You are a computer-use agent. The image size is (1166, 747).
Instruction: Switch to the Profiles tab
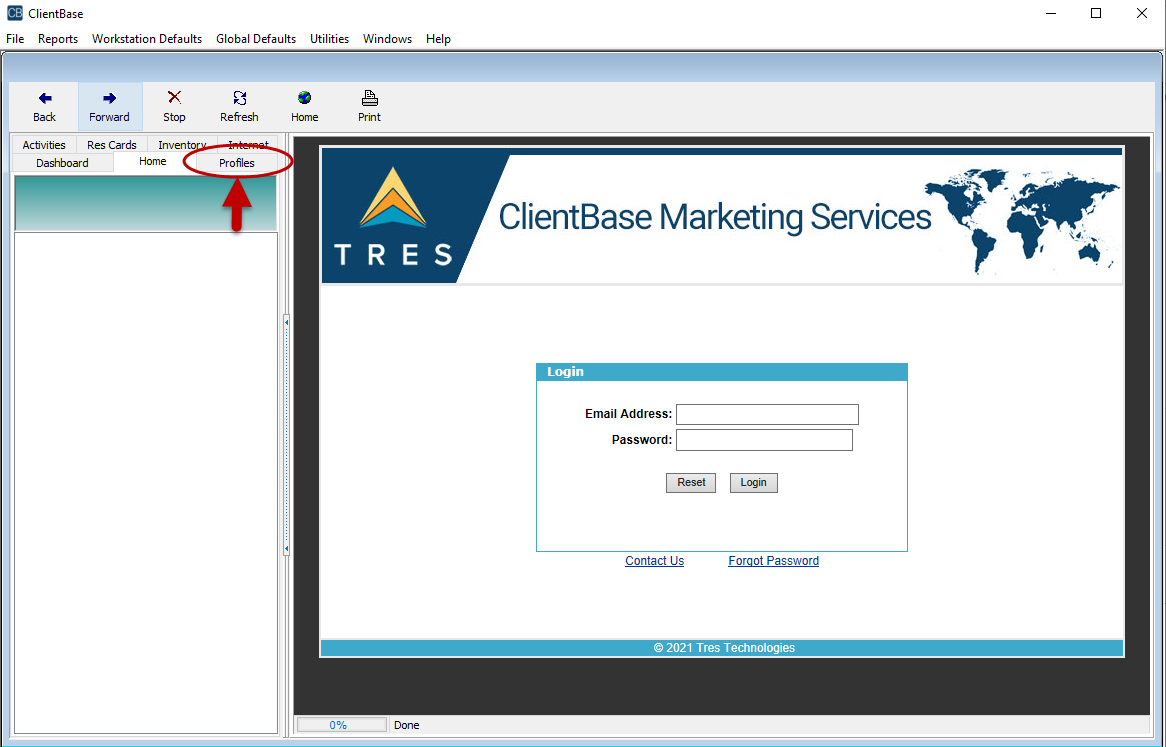(237, 163)
